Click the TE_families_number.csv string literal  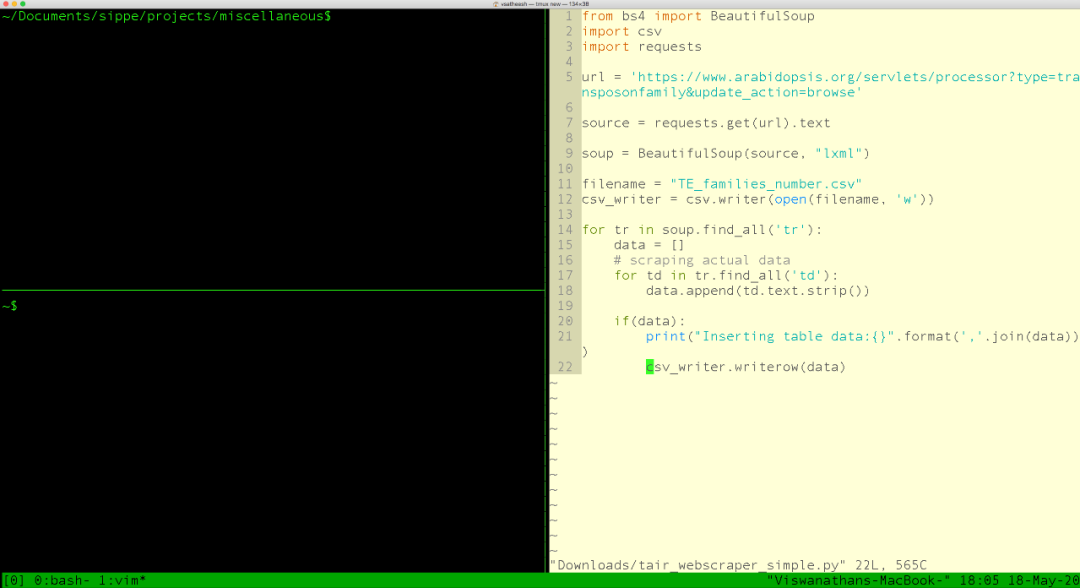coord(768,183)
